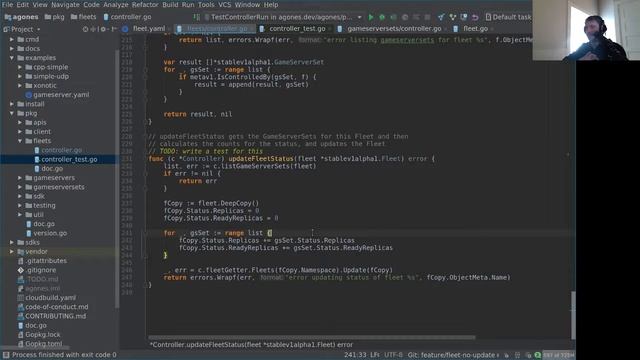640x360 pixels.
Task: Click the build icon left of run configuration
Action: pyautogui.click(x=197, y=17)
